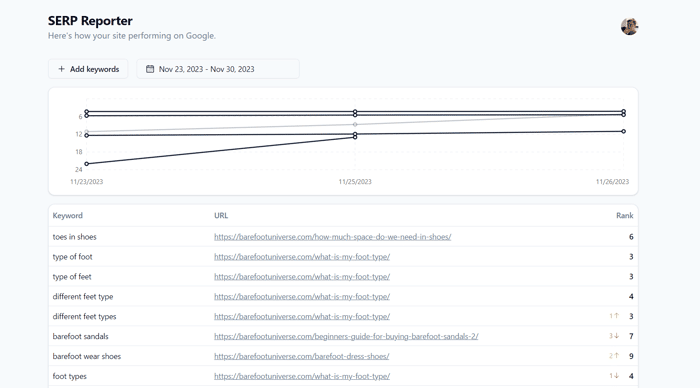700x388 pixels.
Task: Click the down arrow beside foot types rank
Action: 617,375
